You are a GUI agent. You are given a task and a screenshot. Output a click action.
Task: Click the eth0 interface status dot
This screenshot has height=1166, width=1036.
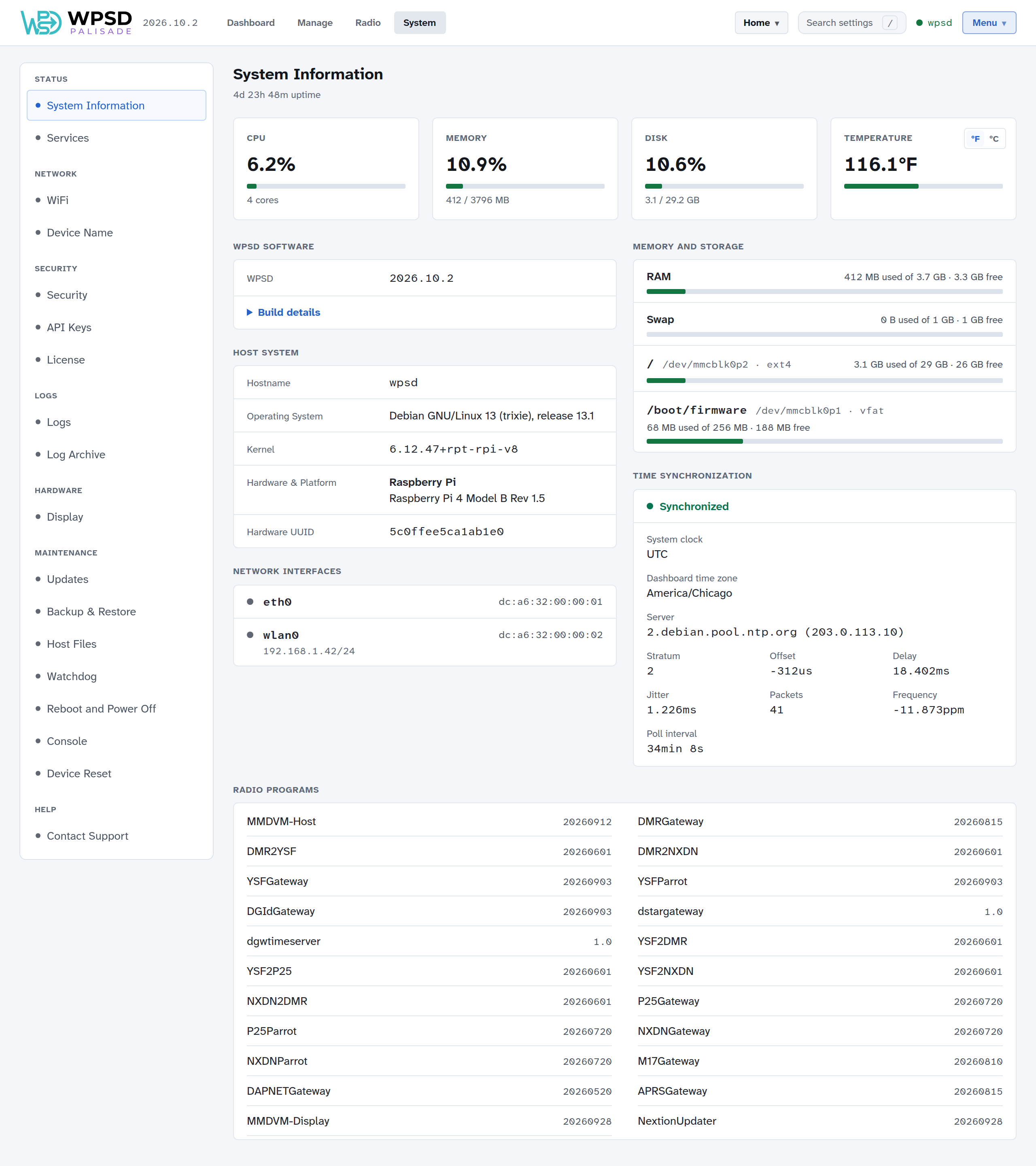click(x=250, y=602)
